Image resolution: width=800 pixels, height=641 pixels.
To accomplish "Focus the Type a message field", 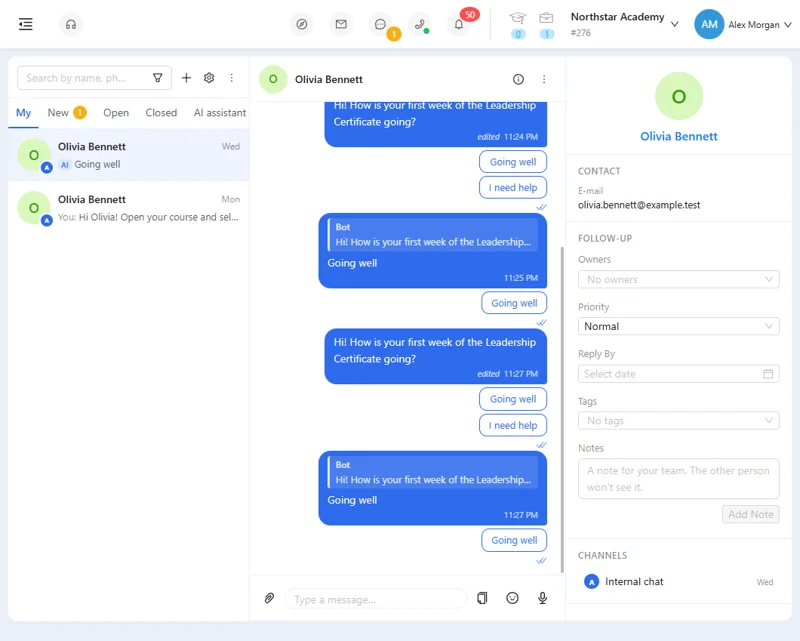I will 376,599.
